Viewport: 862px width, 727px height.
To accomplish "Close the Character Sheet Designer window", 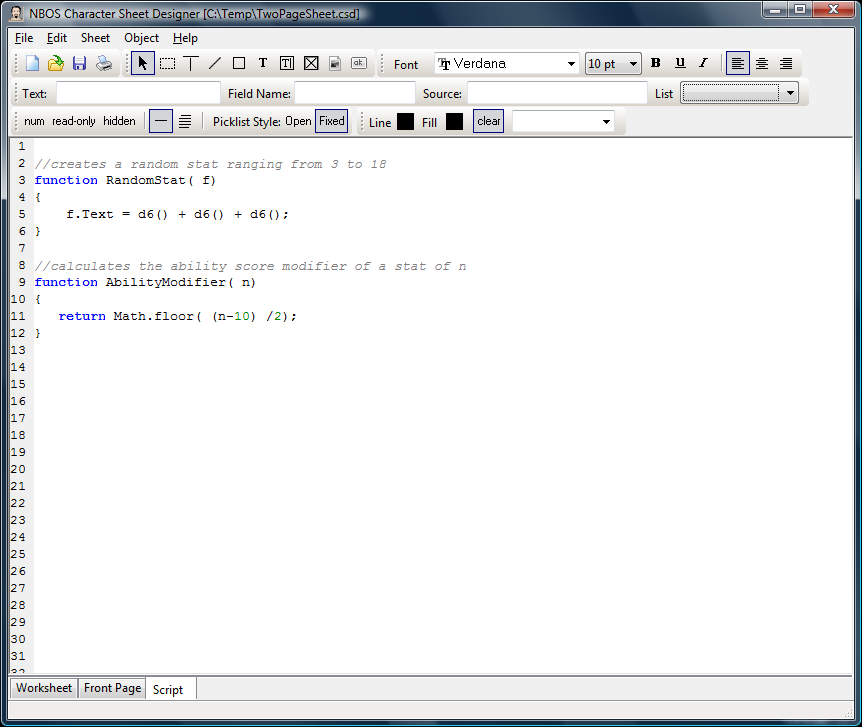I will (x=833, y=9).
